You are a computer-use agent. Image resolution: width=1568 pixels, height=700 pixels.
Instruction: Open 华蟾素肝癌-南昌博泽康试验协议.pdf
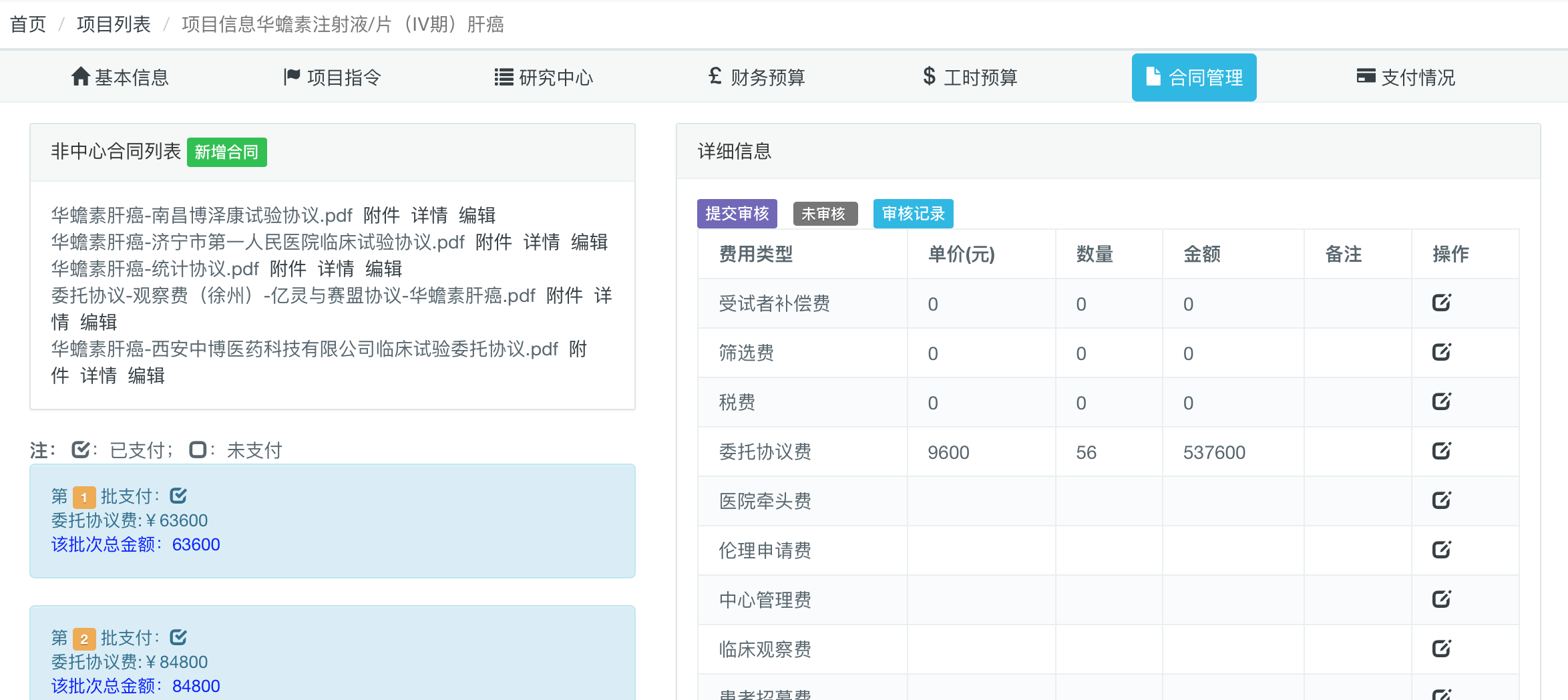coord(202,215)
